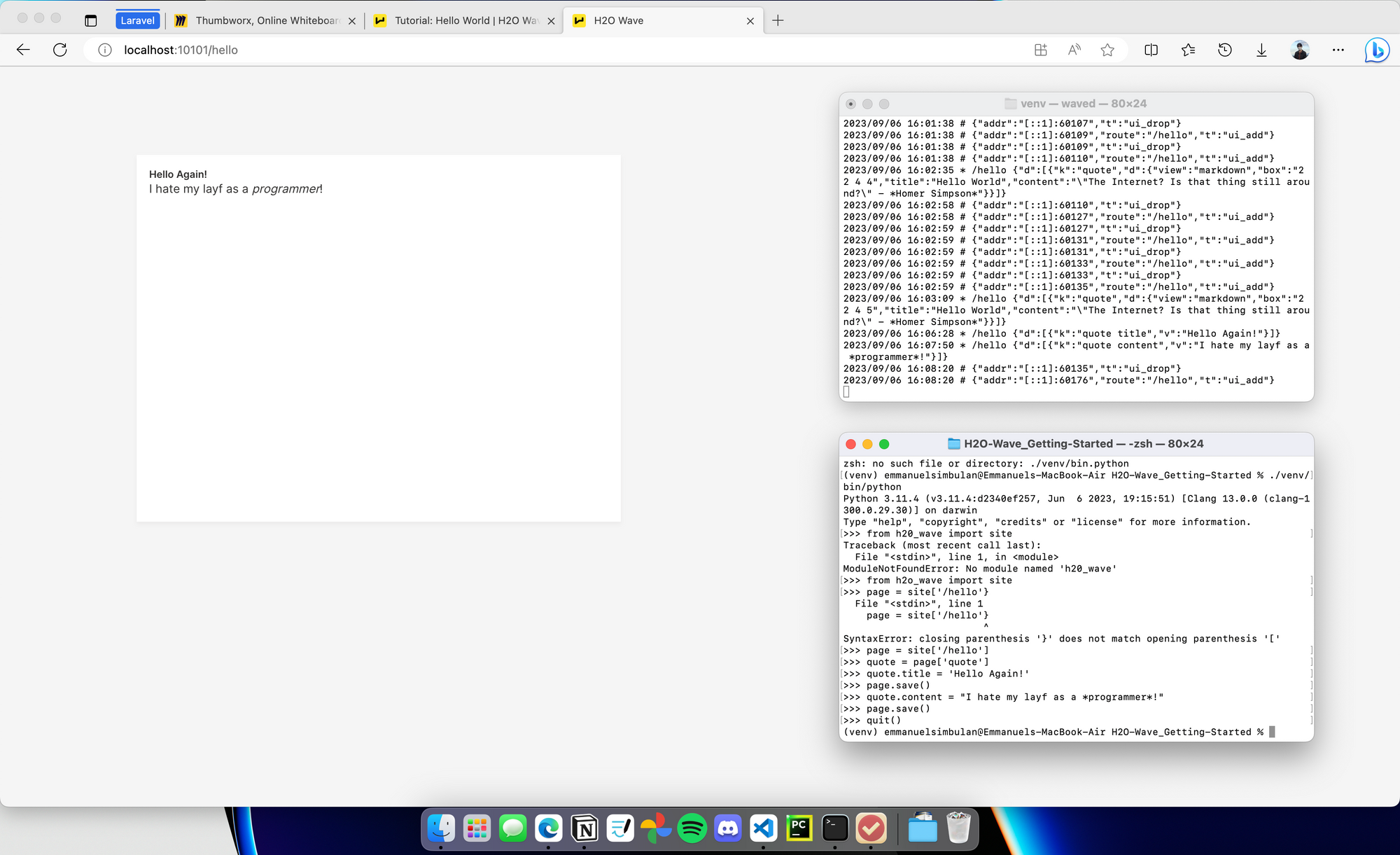This screenshot has width=1400, height=855.
Task: Add this page to favorites with the star
Action: [1107, 50]
